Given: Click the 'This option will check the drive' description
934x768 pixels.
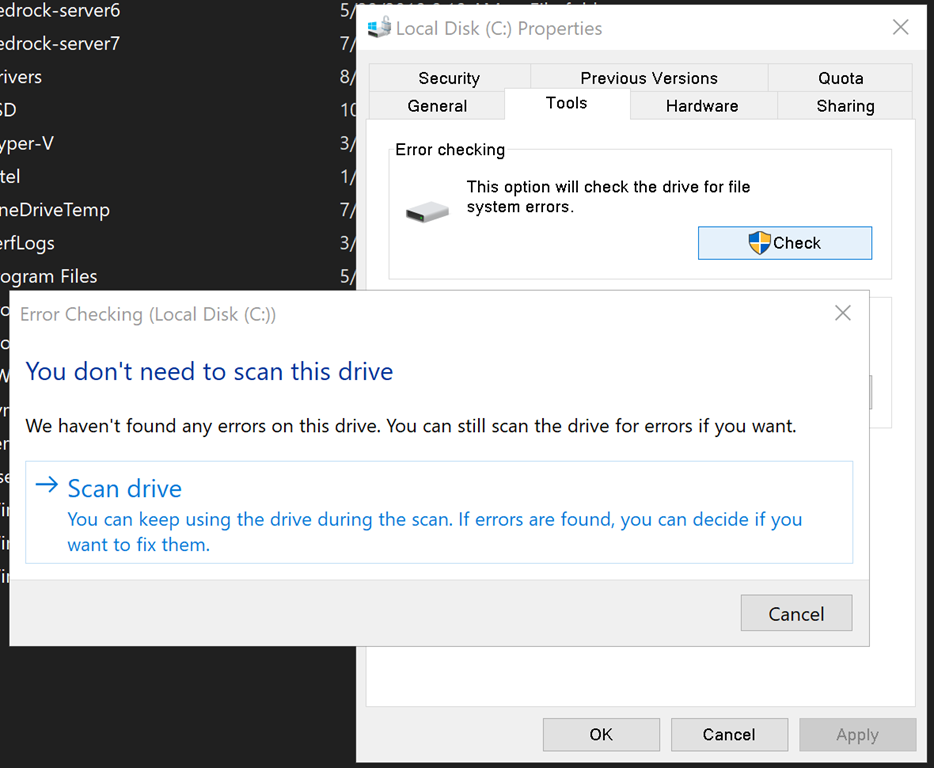Looking at the screenshot, I should click(x=608, y=197).
